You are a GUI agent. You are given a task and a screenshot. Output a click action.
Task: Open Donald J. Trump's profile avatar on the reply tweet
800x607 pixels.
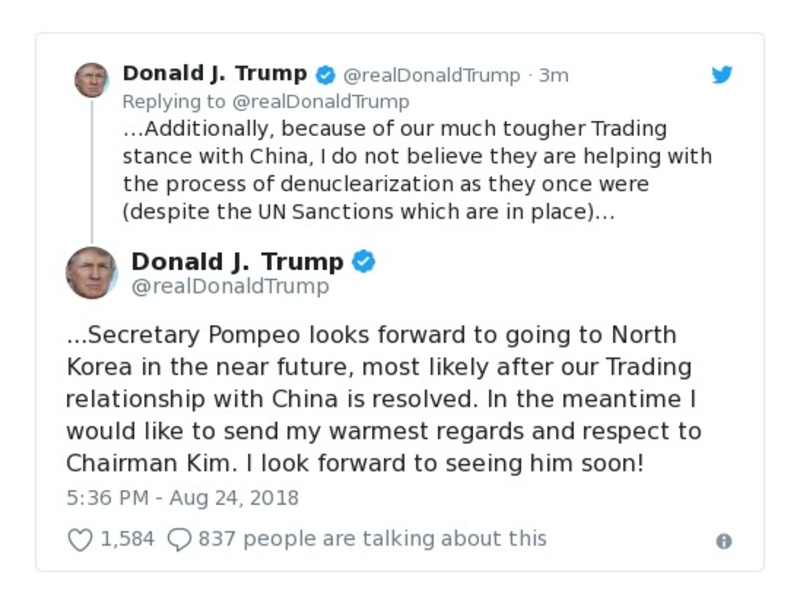[91, 80]
